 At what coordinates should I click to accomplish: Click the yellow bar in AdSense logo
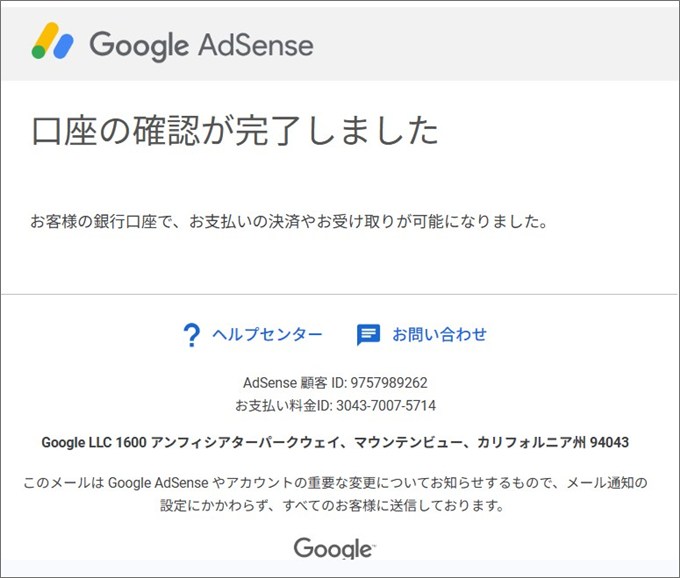click(x=46, y=36)
